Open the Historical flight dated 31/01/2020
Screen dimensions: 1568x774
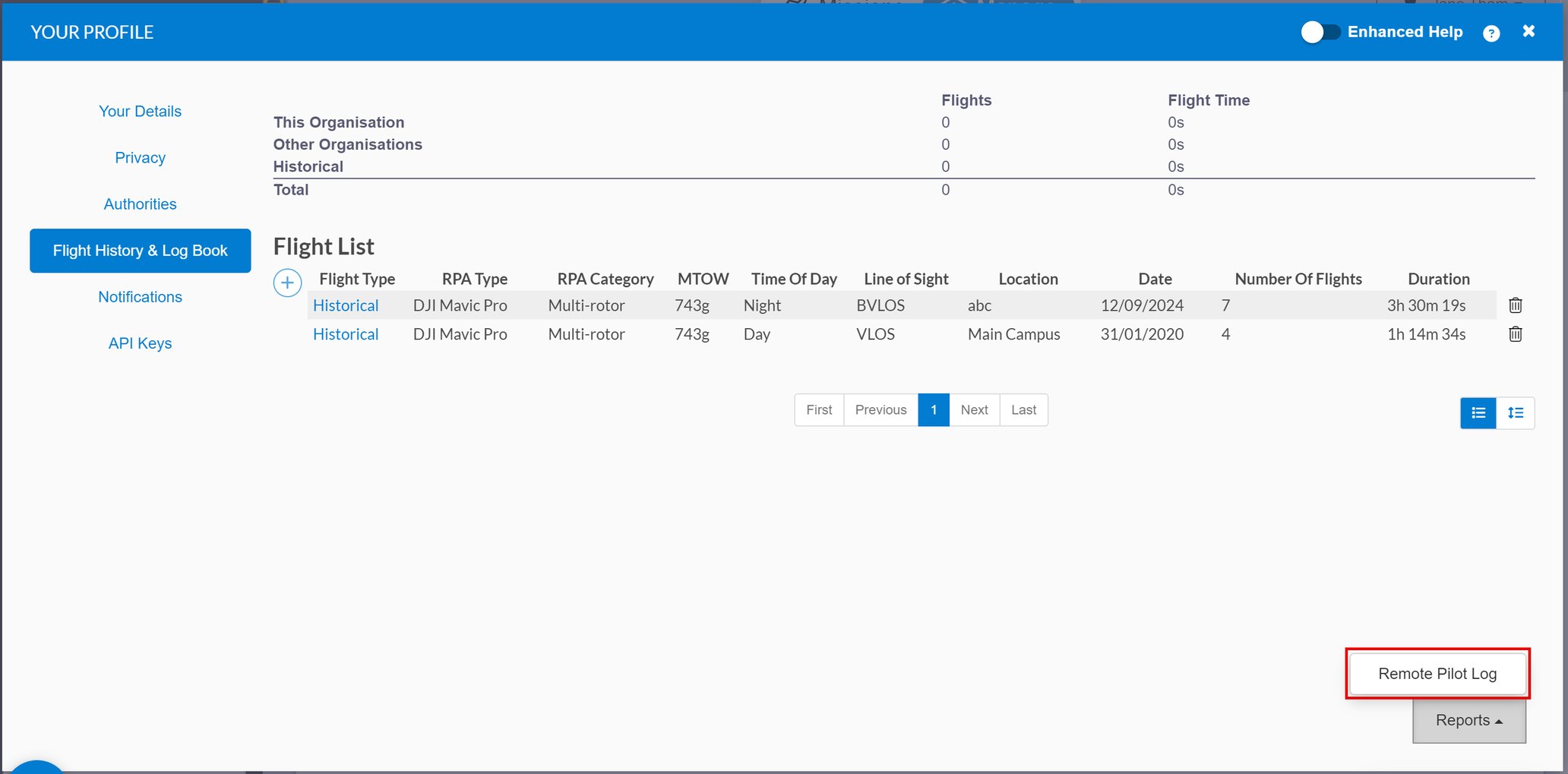pyautogui.click(x=346, y=334)
